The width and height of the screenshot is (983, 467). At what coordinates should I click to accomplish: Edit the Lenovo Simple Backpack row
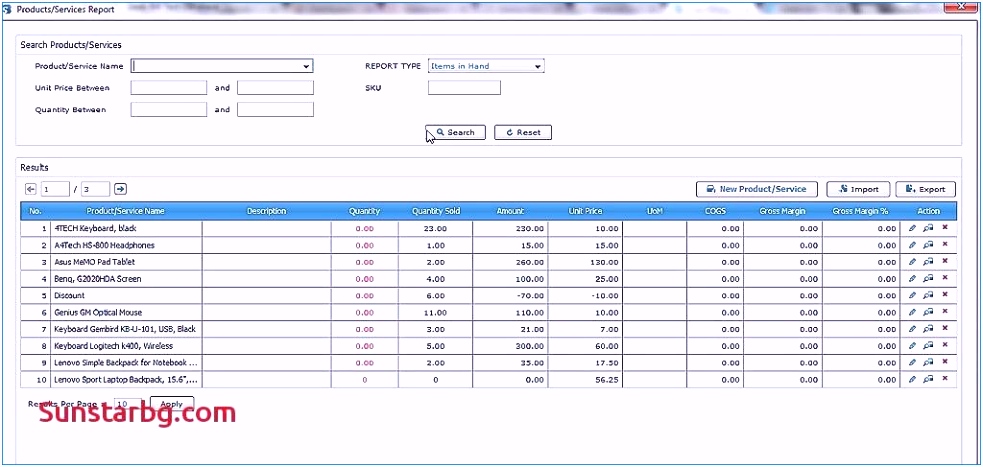coord(912,362)
